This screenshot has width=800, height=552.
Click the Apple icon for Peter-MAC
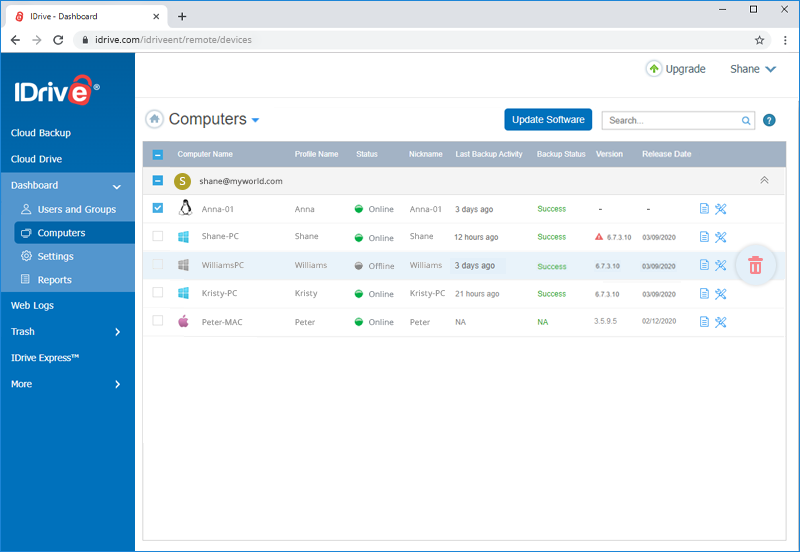[x=184, y=321]
